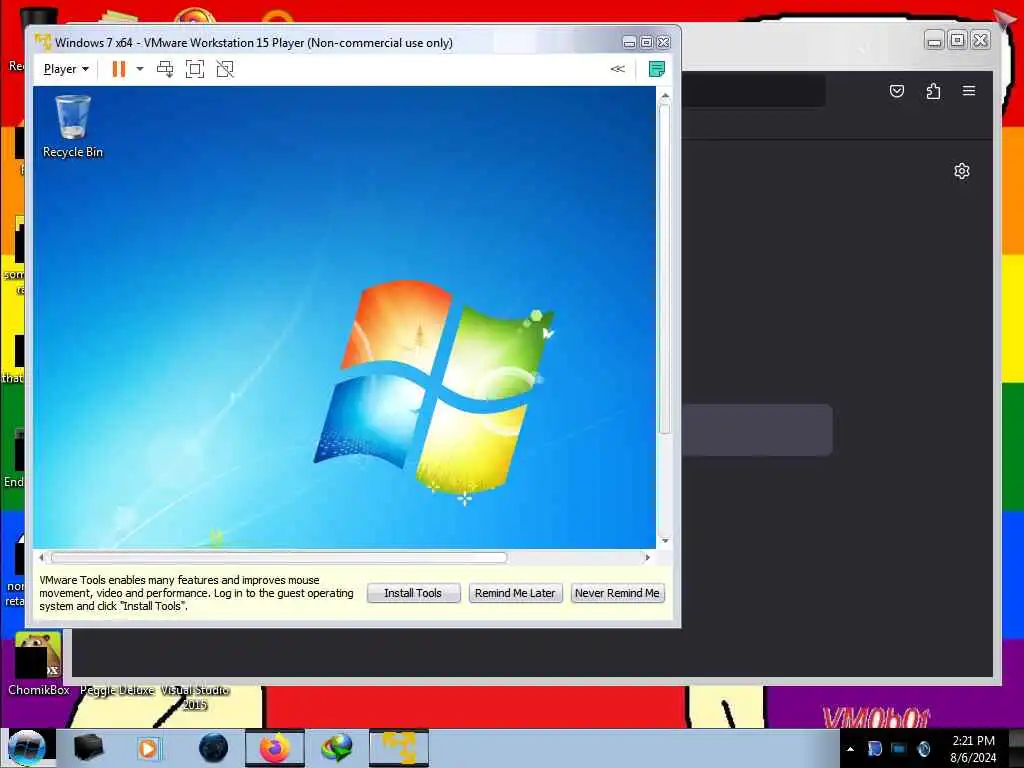Switch to the VMware Player taskbar button
Image resolution: width=1024 pixels, height=768 pixels.
[x=399, y=748]
